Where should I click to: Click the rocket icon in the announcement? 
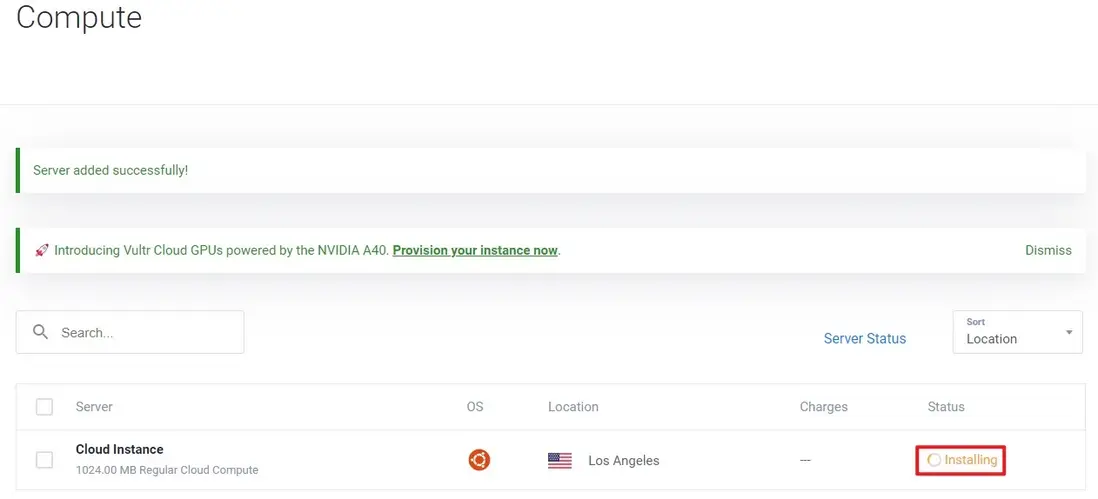(x=41, y=250)
